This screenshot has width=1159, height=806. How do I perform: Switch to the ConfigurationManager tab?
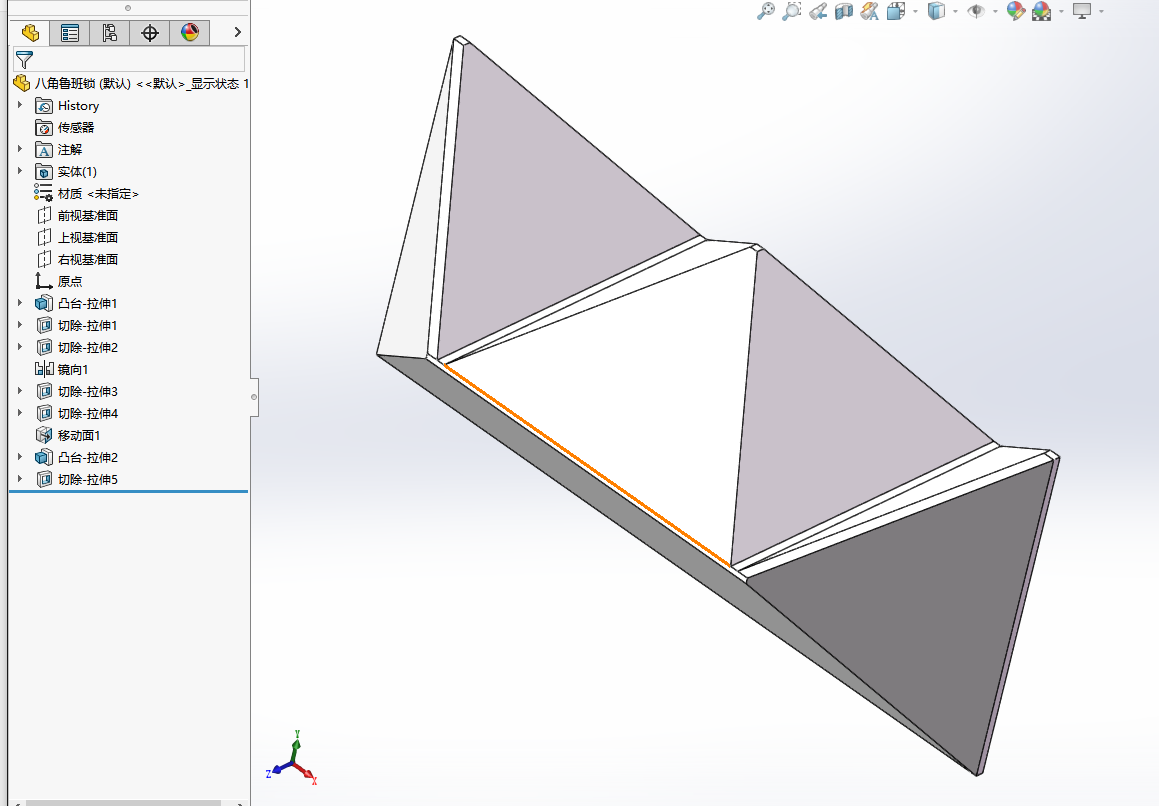click(110, 33)
